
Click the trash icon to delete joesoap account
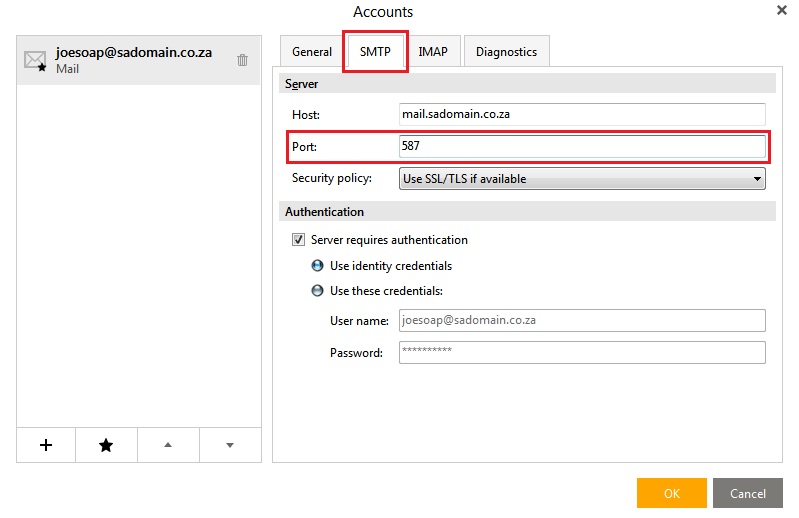(x=242, y=60)
